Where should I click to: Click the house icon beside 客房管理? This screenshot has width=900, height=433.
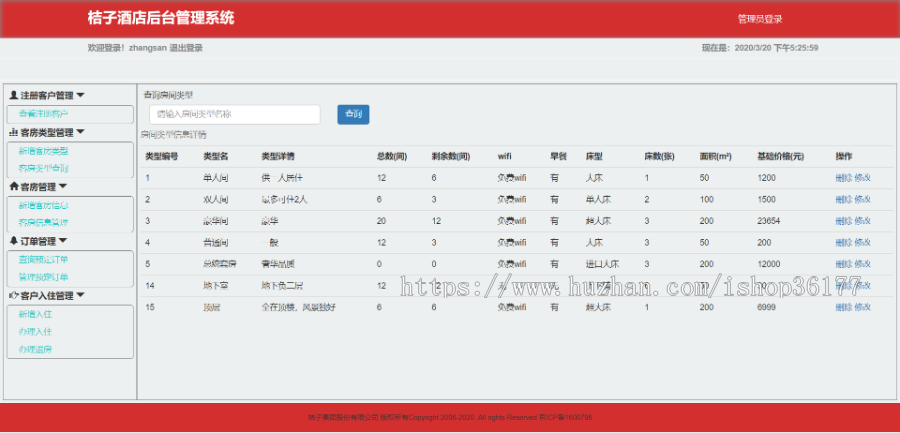coord(14,186)
